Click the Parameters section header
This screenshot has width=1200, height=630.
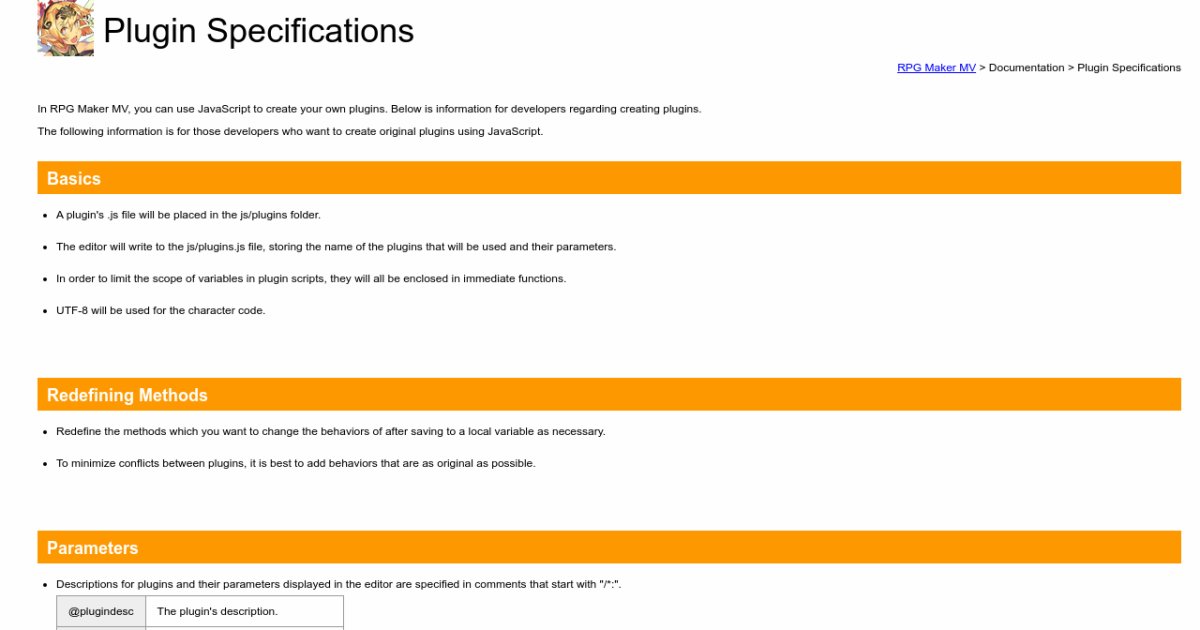(92, 548)
